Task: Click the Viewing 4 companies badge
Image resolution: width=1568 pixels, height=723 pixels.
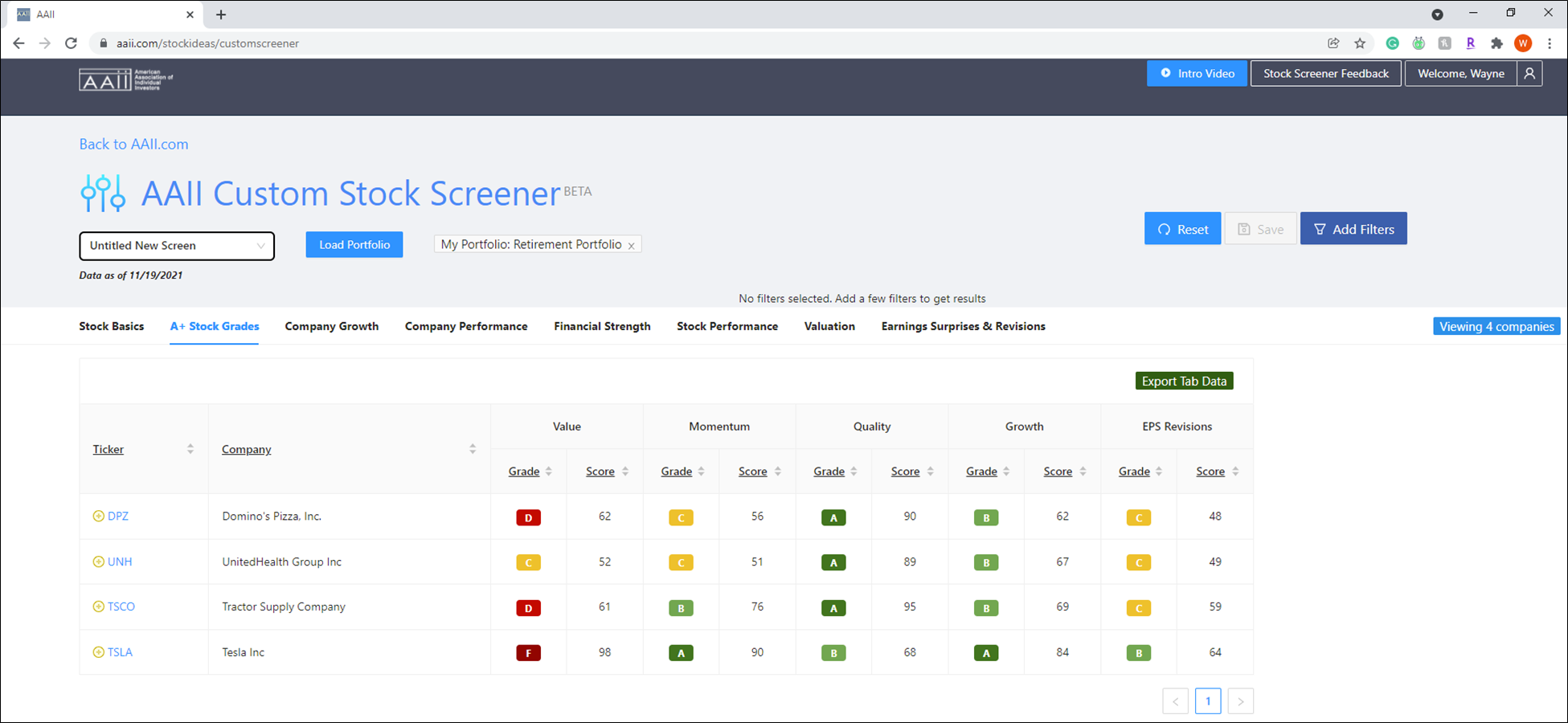Action: pos(1496,326)
